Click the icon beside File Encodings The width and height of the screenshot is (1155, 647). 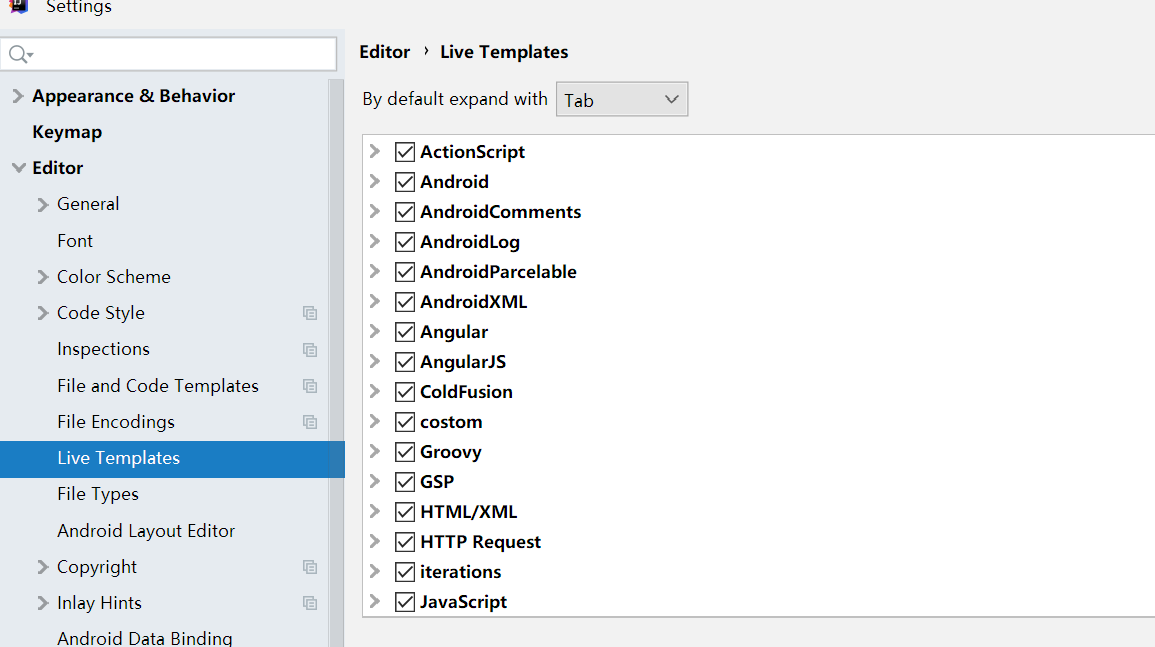click(310, 422)
